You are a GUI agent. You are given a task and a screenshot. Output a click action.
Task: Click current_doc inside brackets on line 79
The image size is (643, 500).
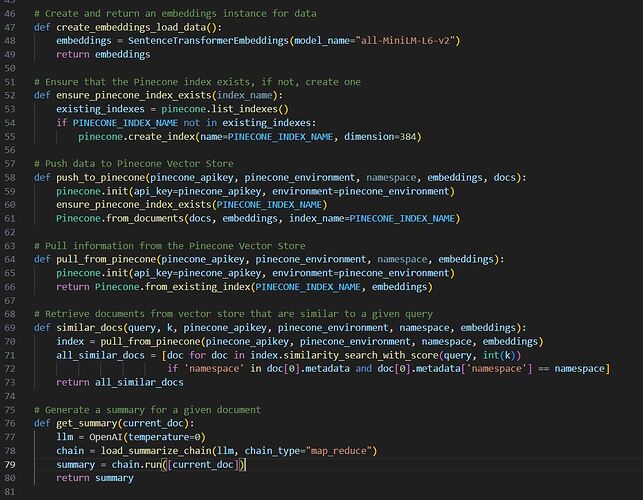(203, 464)
